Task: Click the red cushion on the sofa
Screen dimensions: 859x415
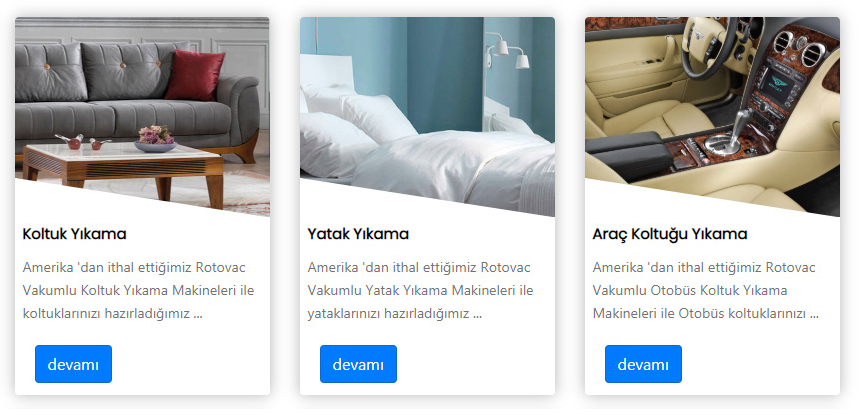Action: click(195, 76)
